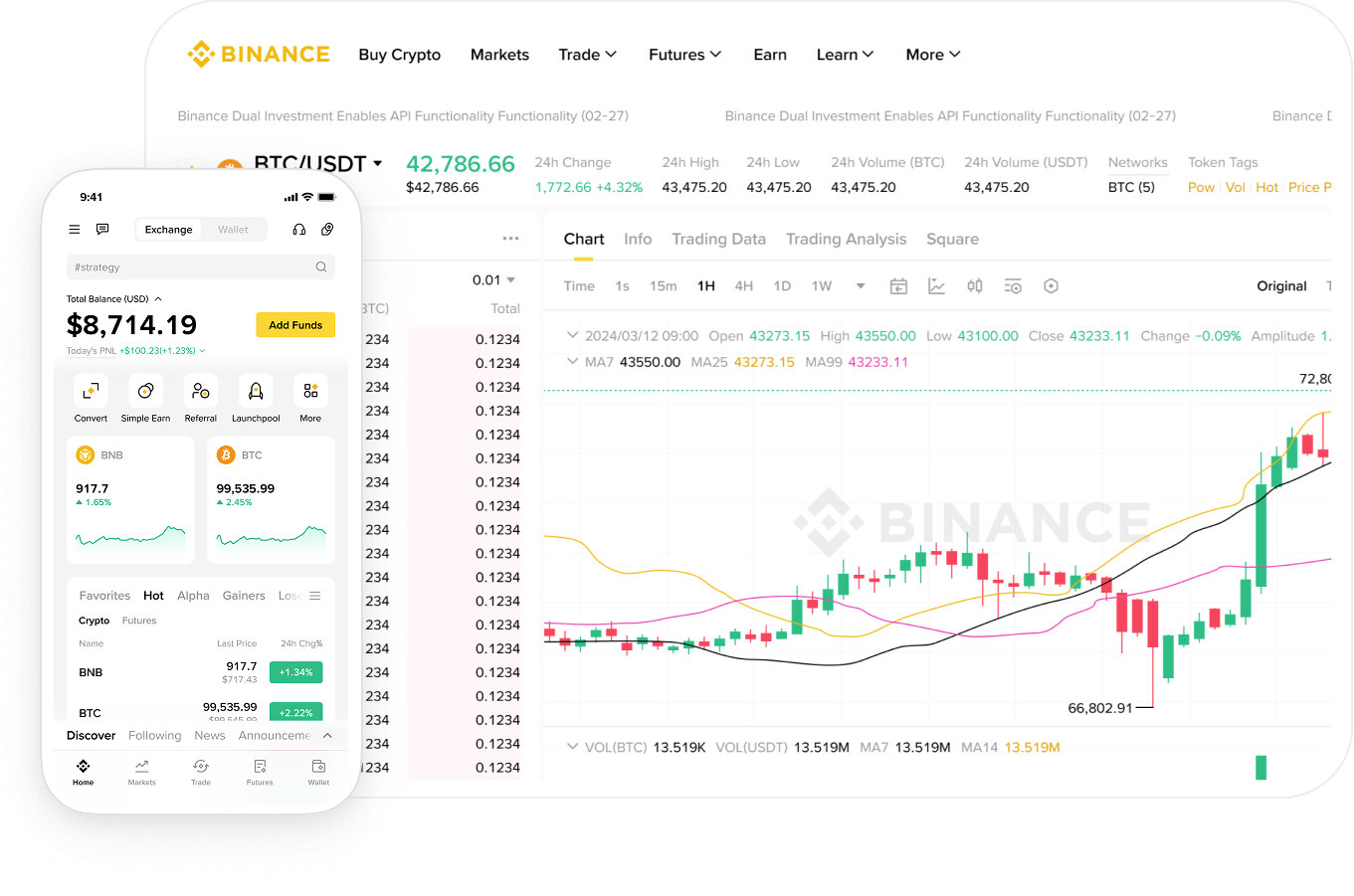
Task: Switch to the Info tab
Action: (x=638, y=240)
